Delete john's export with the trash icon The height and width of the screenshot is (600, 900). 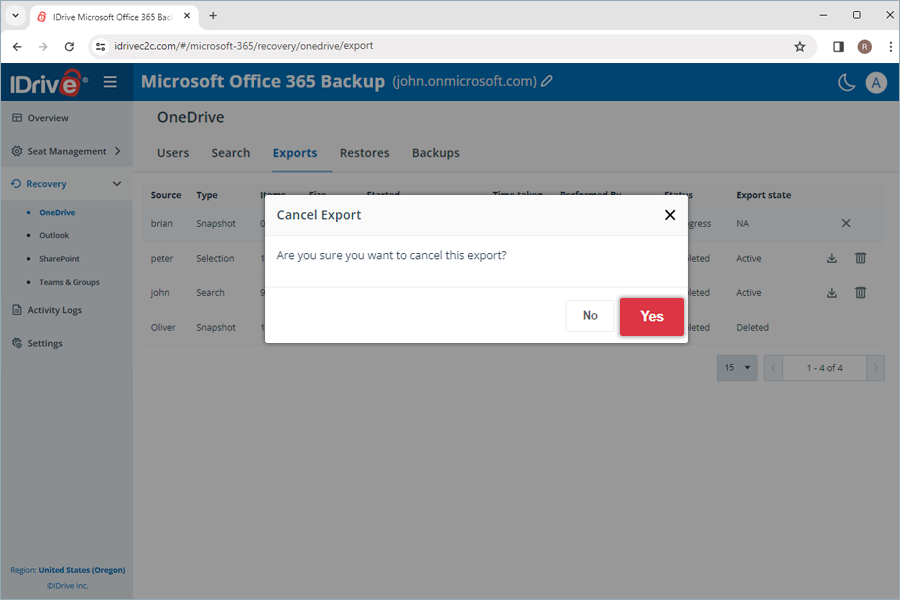(860, 292)
